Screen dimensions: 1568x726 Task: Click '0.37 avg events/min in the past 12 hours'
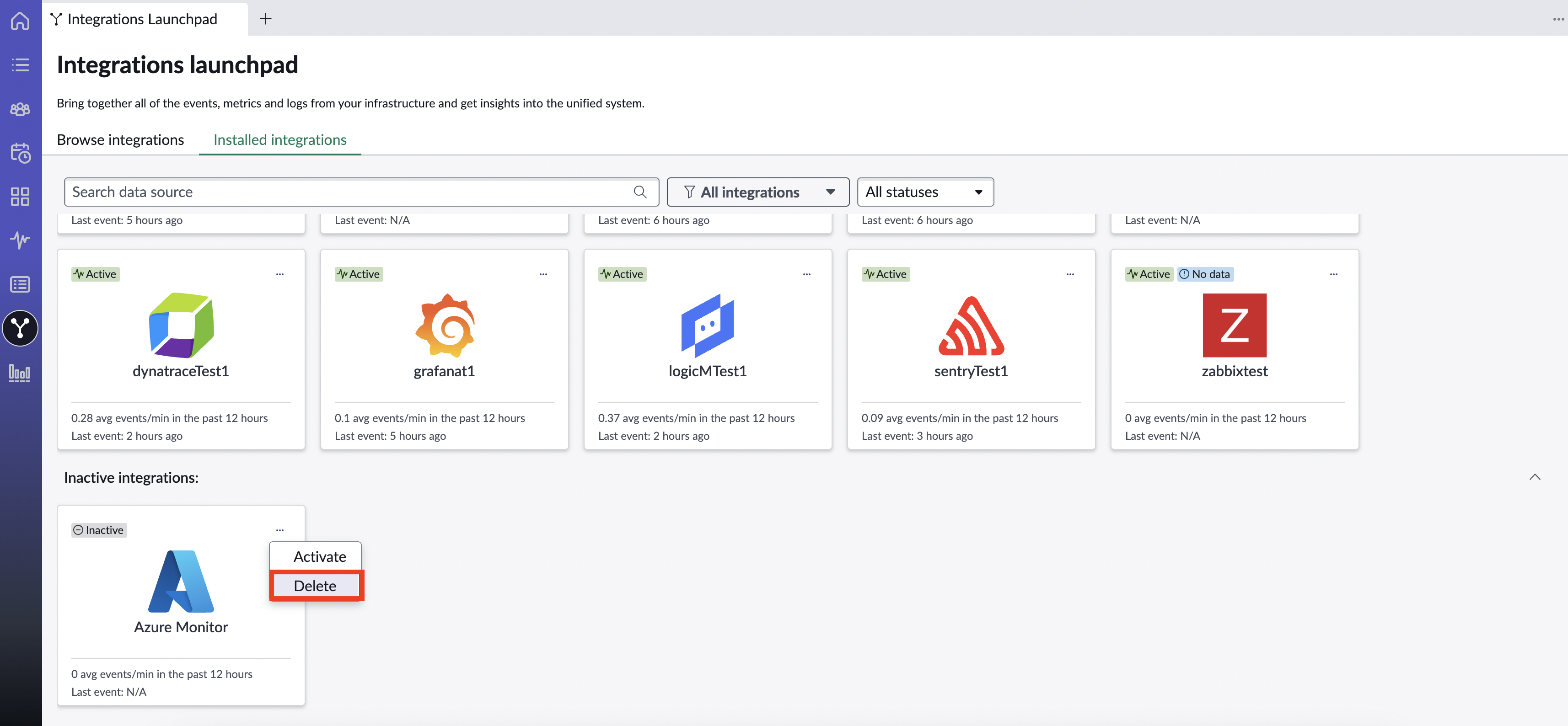click(696, 419)
